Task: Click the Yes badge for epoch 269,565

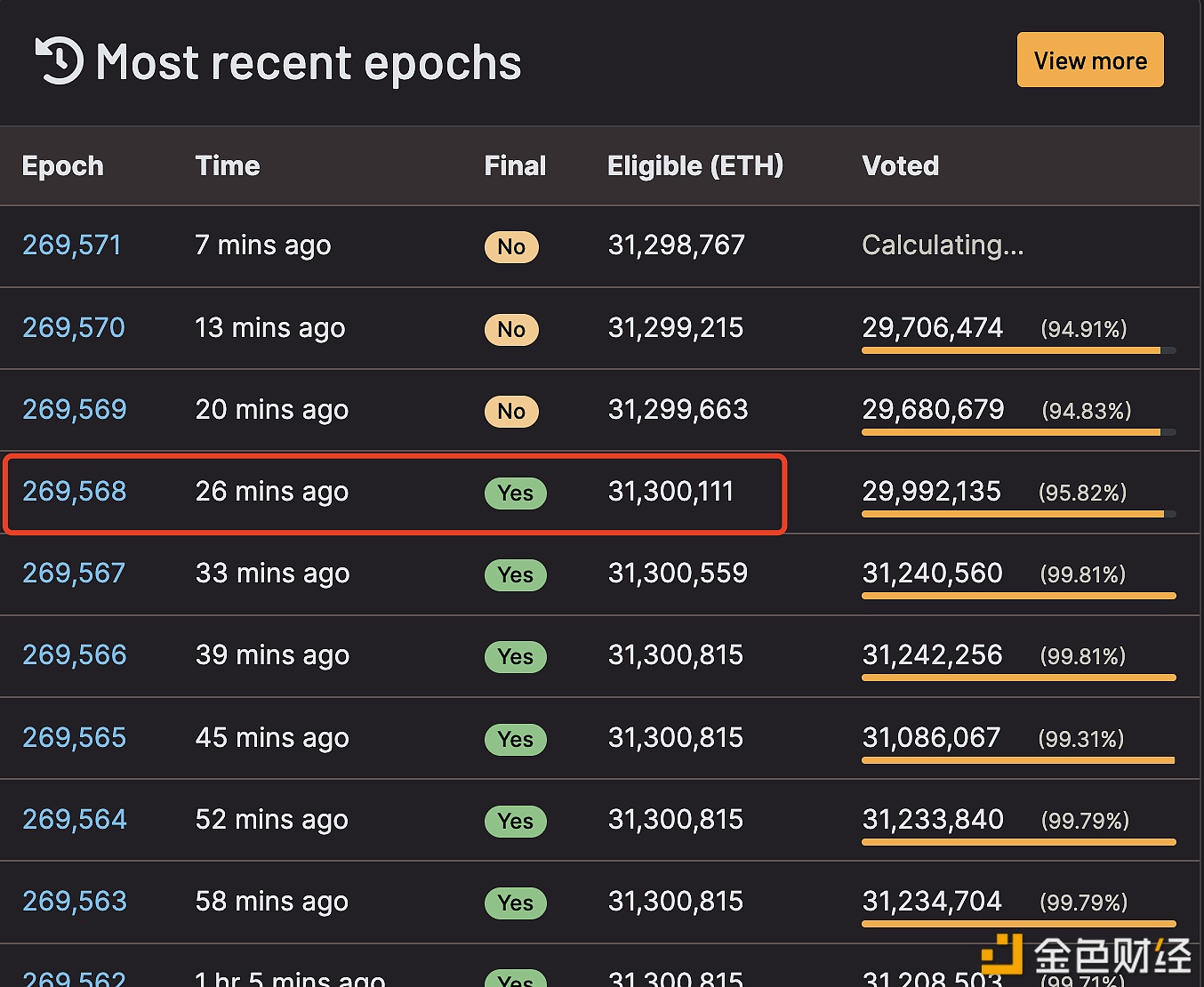Action: (515, 740)
